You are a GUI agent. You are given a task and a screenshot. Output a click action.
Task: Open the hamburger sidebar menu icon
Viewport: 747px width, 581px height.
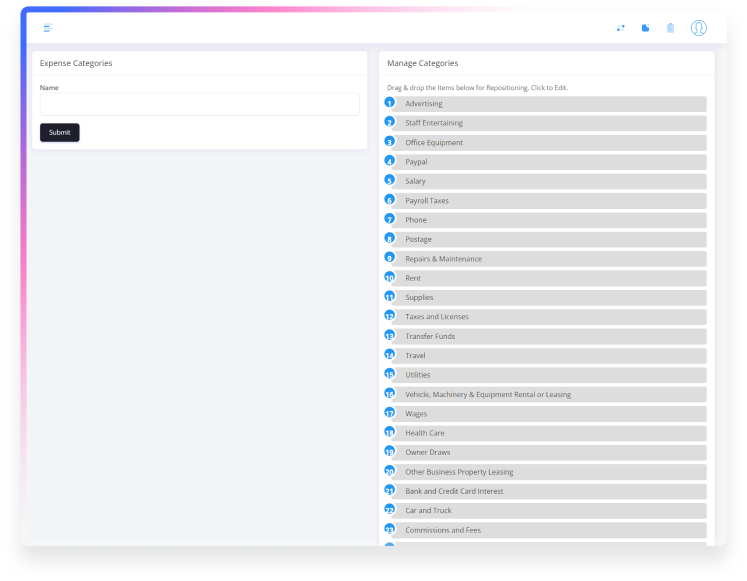point(47,28)
